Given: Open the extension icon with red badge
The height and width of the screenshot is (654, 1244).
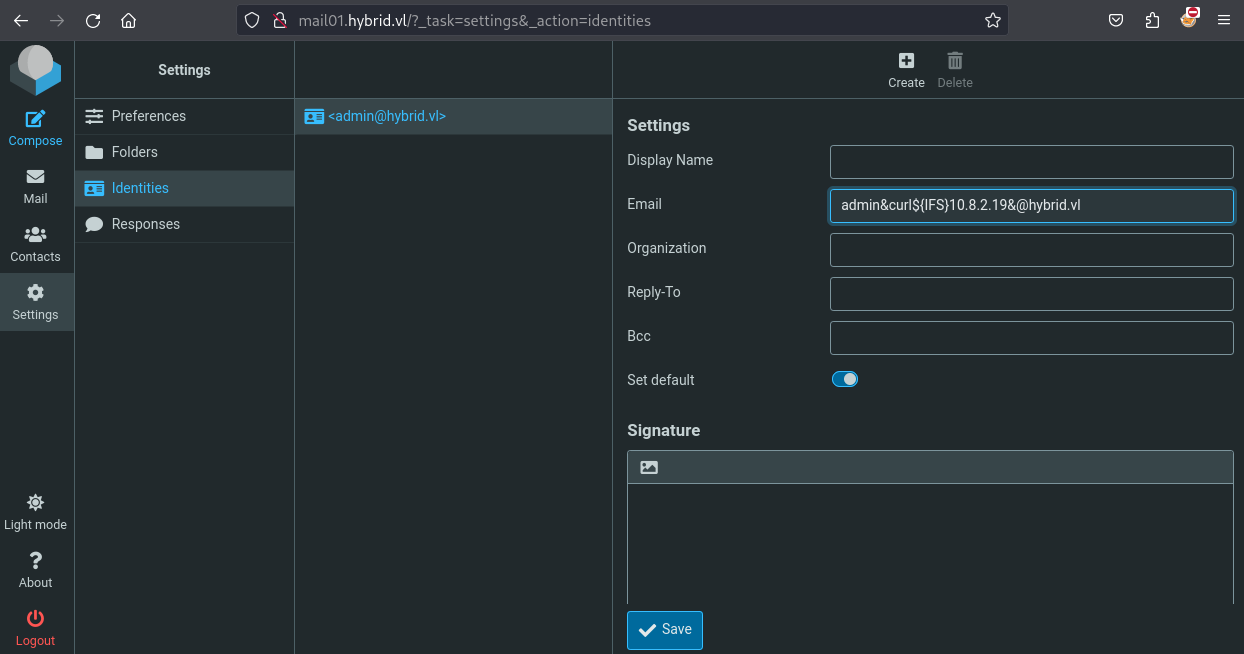Looking at the screenshot, I should (x=1189, y=20).
